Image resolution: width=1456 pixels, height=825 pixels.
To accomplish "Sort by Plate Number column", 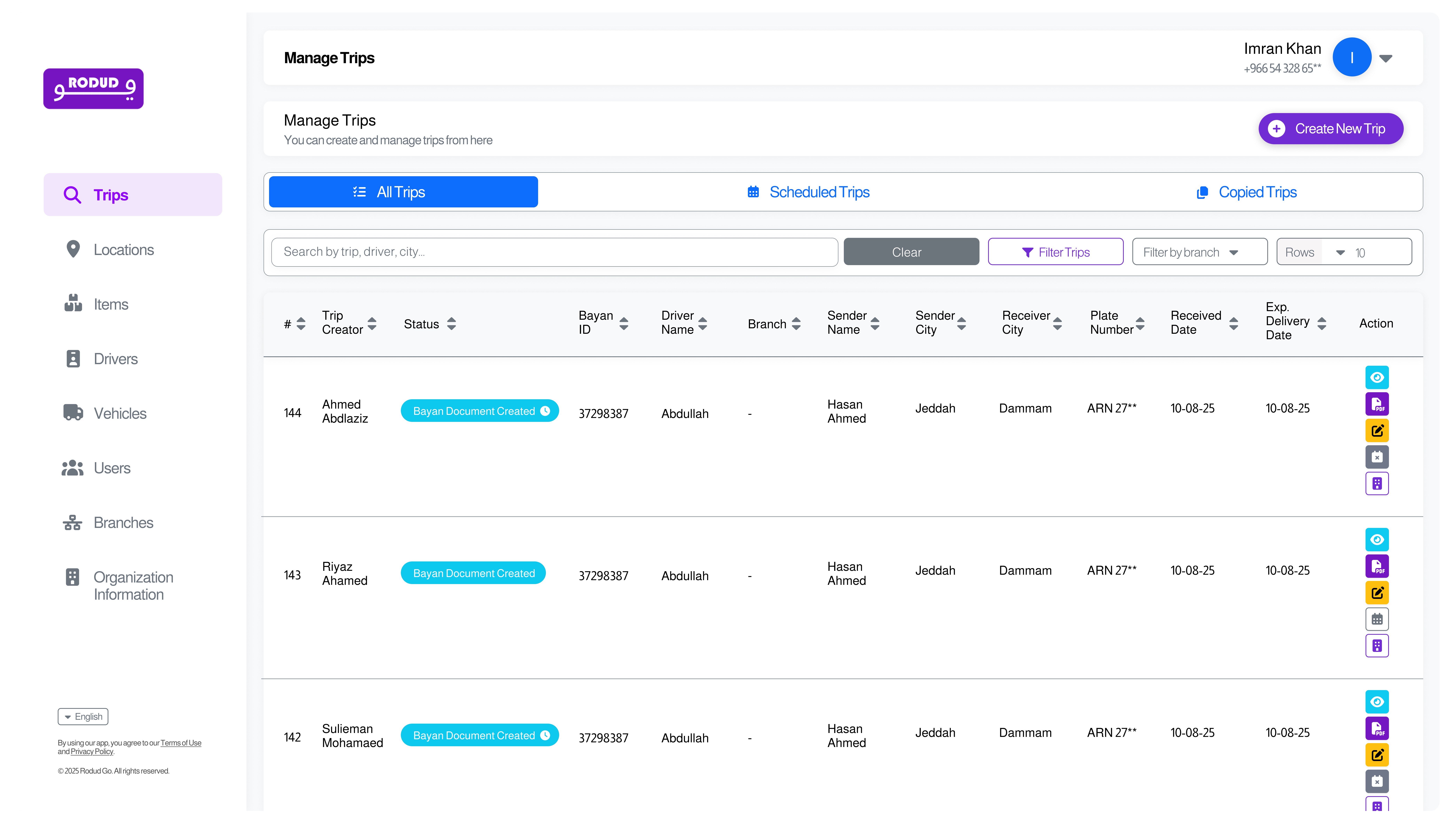I will (1140, 324).
